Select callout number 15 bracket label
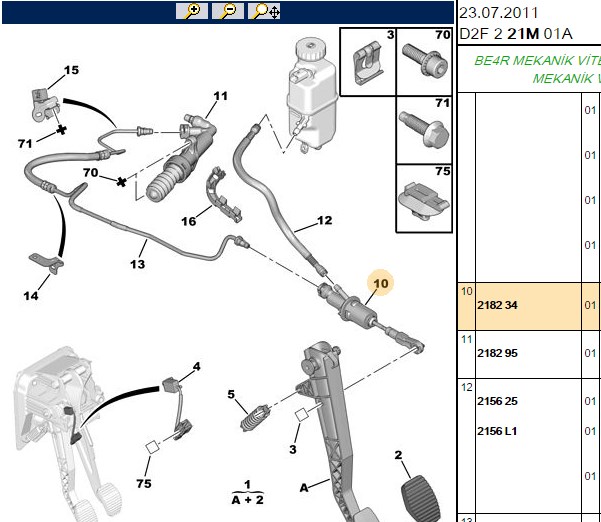The image size is (601, 522). [71, 70]
